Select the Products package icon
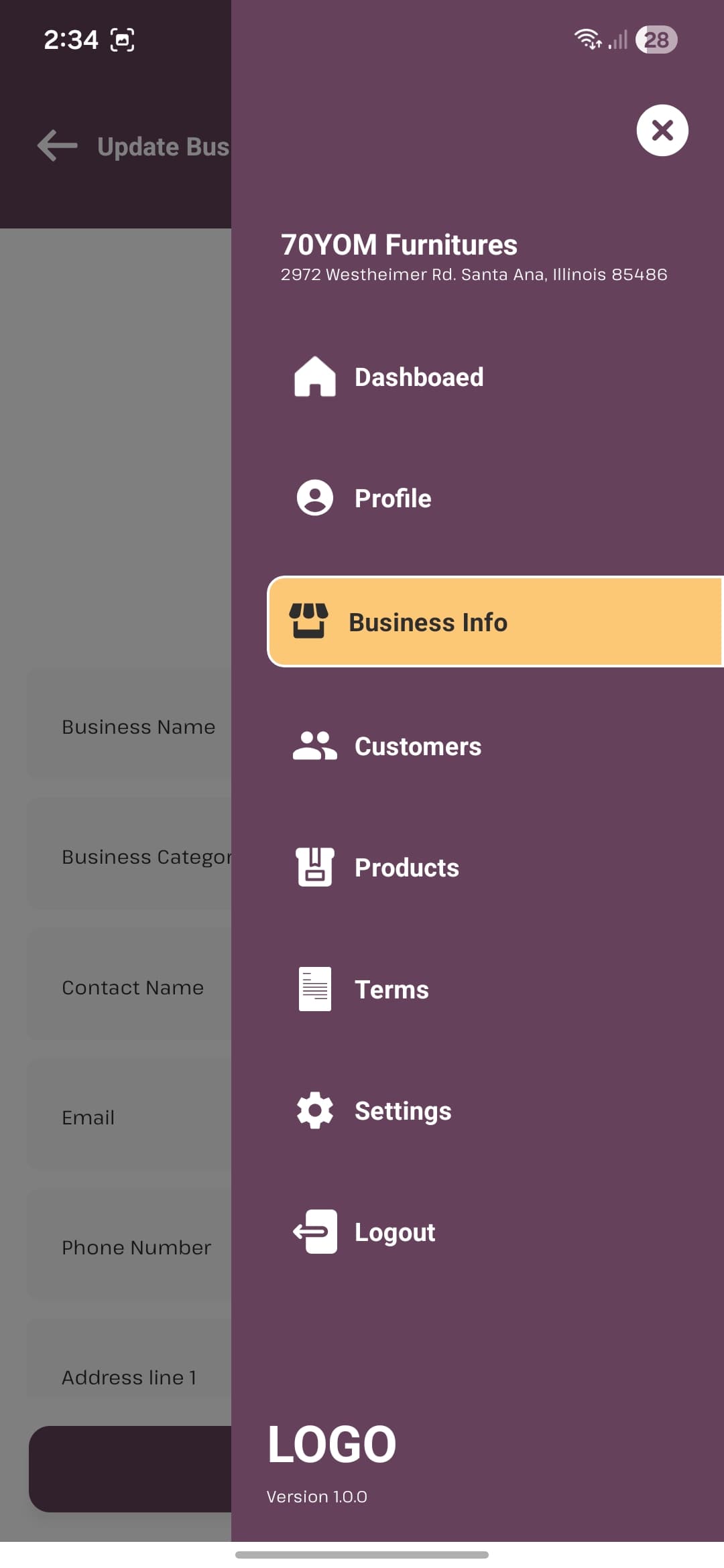The height and width of the screenshot is (1568, 724). [314, 866]
